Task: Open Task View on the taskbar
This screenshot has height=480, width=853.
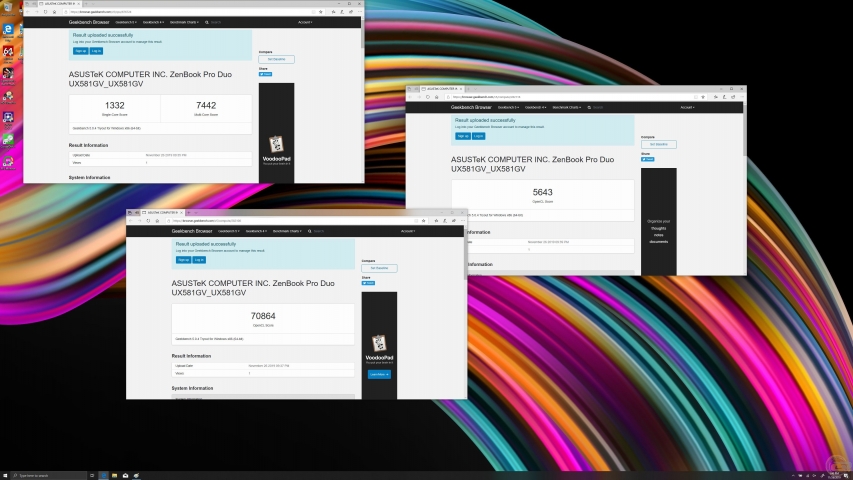Action: 91,475
